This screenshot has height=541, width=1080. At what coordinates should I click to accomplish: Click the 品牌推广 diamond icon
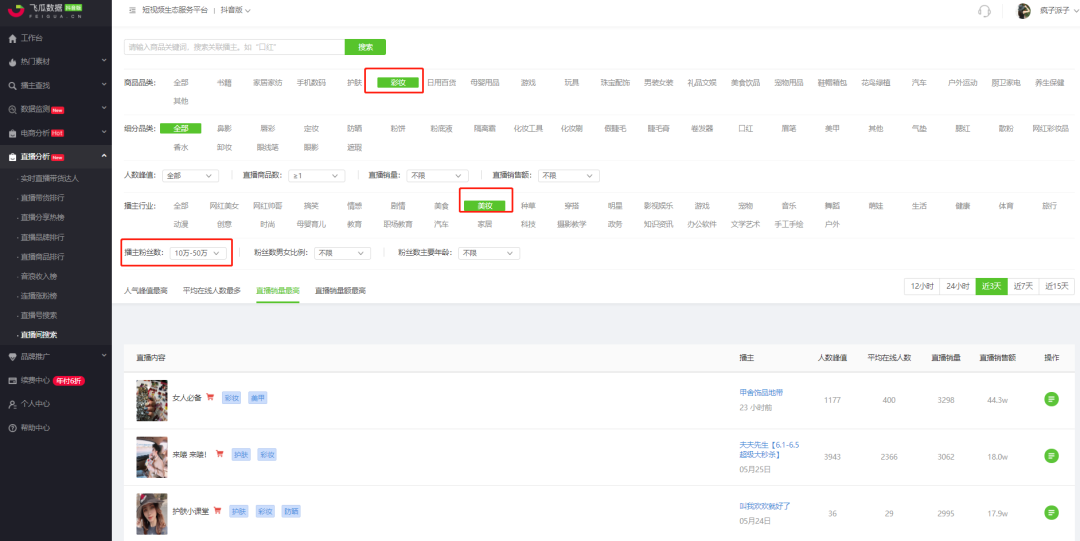click(x=12, y=356)
